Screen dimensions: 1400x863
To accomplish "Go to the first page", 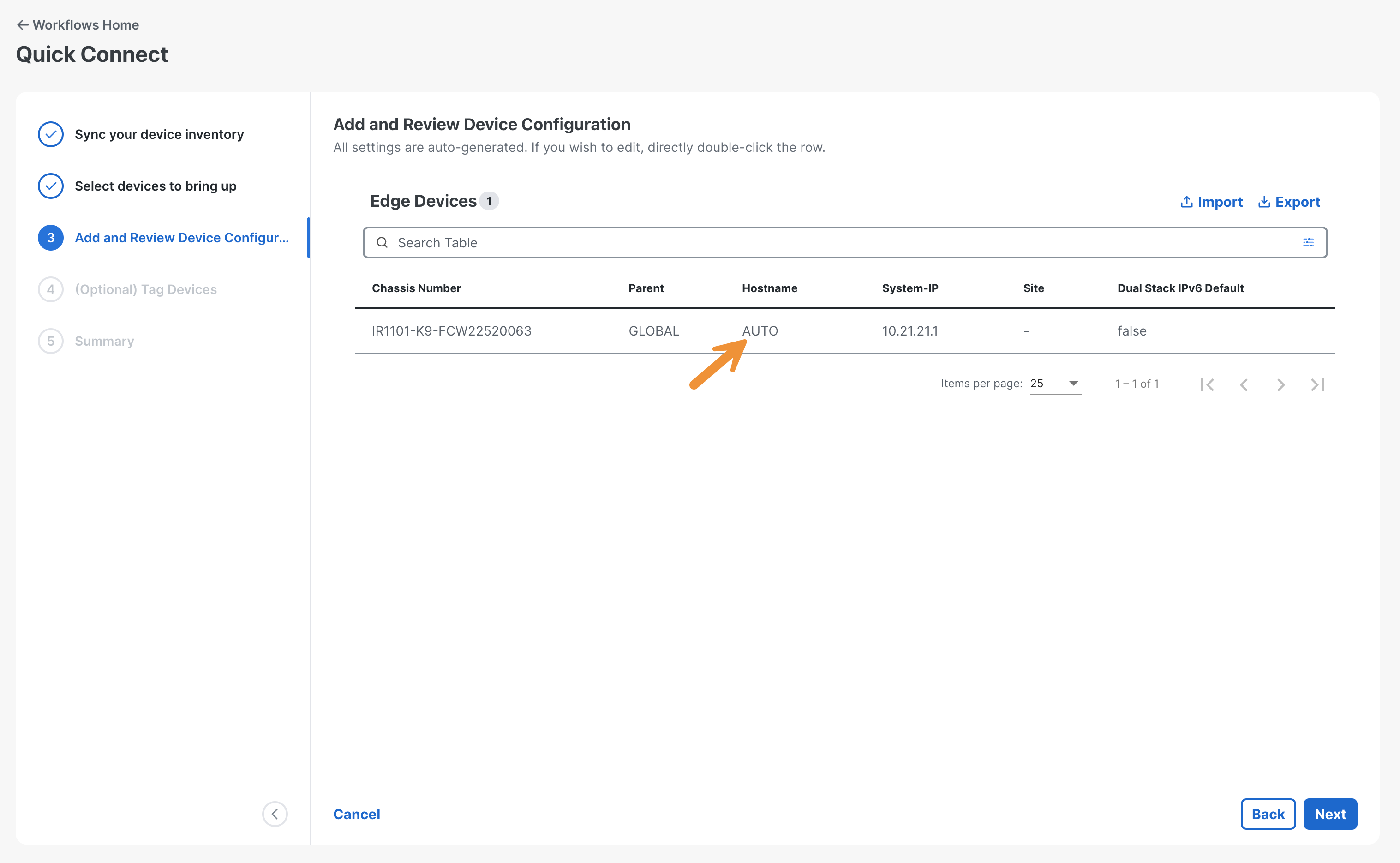I will 1207,385.
